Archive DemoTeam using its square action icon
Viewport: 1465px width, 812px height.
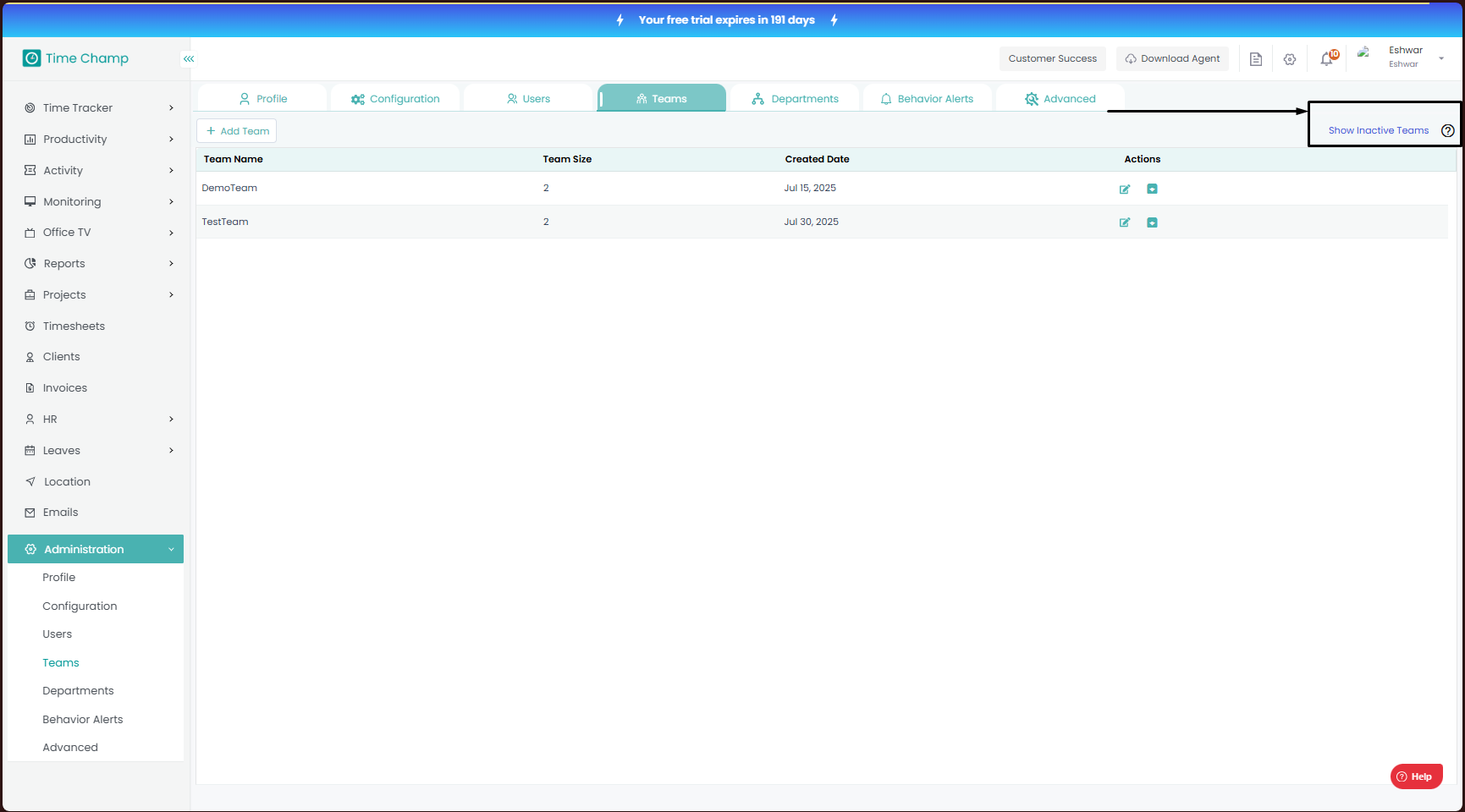(1152, 189)
